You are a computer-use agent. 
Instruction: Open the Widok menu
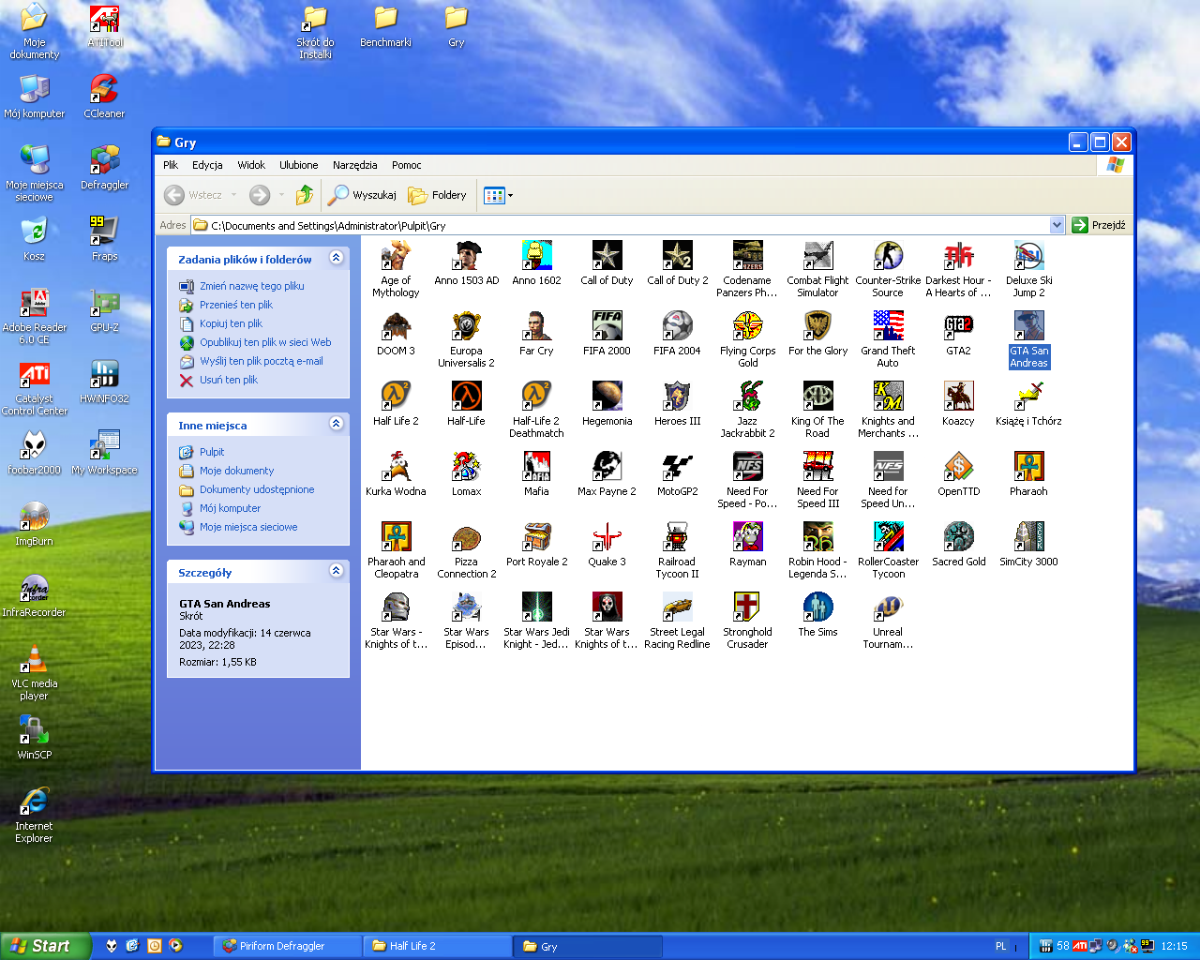(x=250, y=165)
